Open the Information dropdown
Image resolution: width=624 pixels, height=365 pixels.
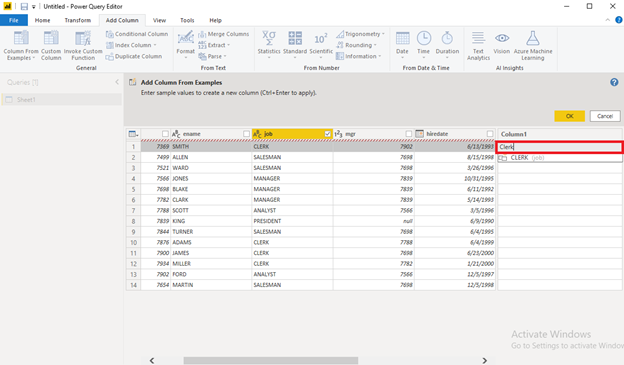point(380,57)
